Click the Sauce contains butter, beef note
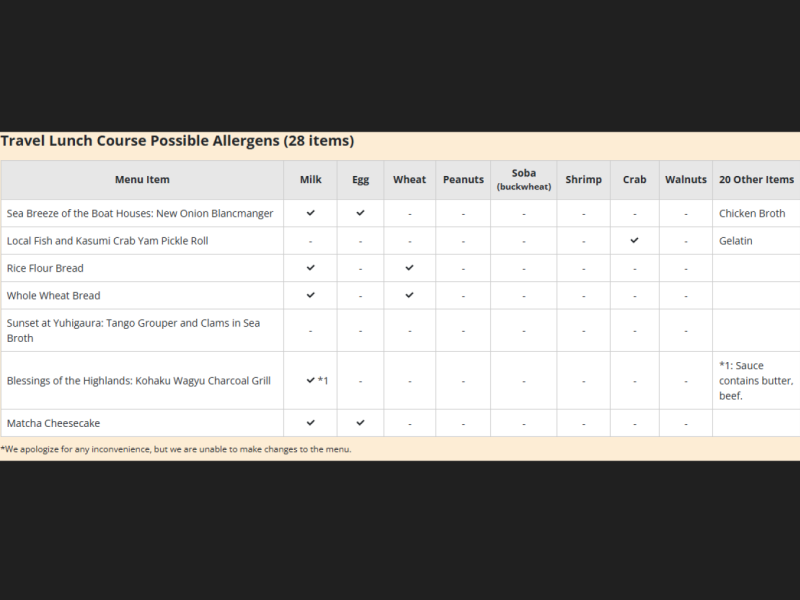The image size is (800, 600). coord(756,381)
